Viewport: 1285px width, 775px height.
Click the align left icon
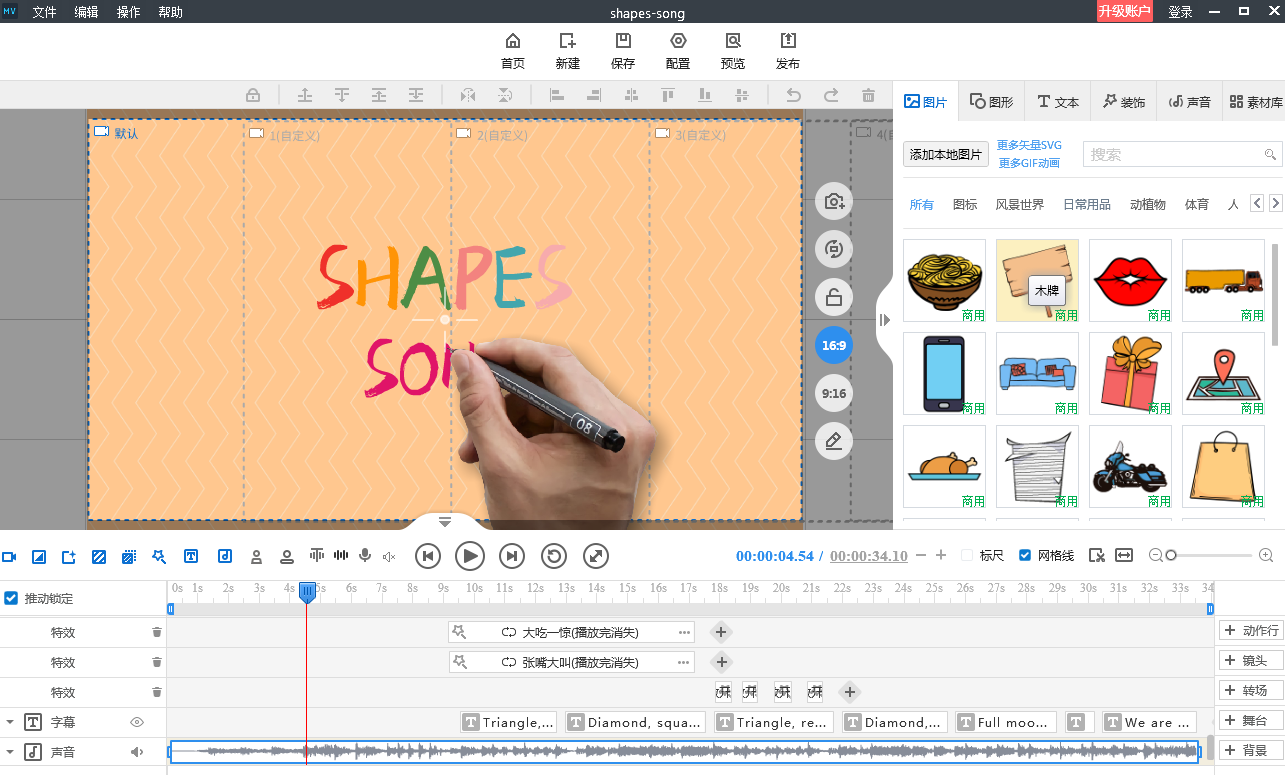[x=557, y=95]
